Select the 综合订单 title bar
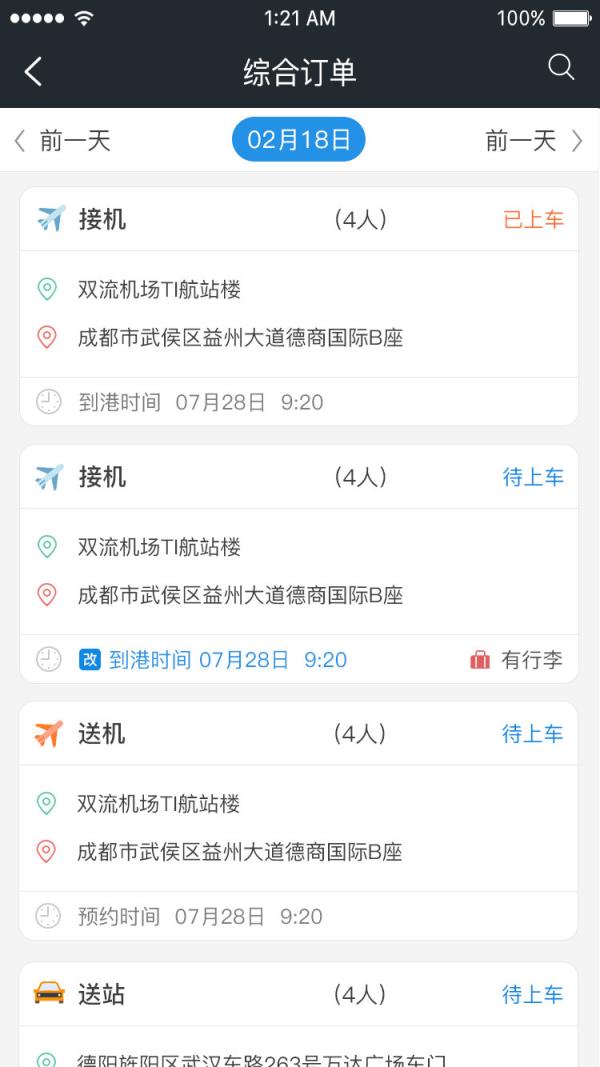Image resolution: width=600 pixels, height=1067 pixels. click(x=299, y=71)
